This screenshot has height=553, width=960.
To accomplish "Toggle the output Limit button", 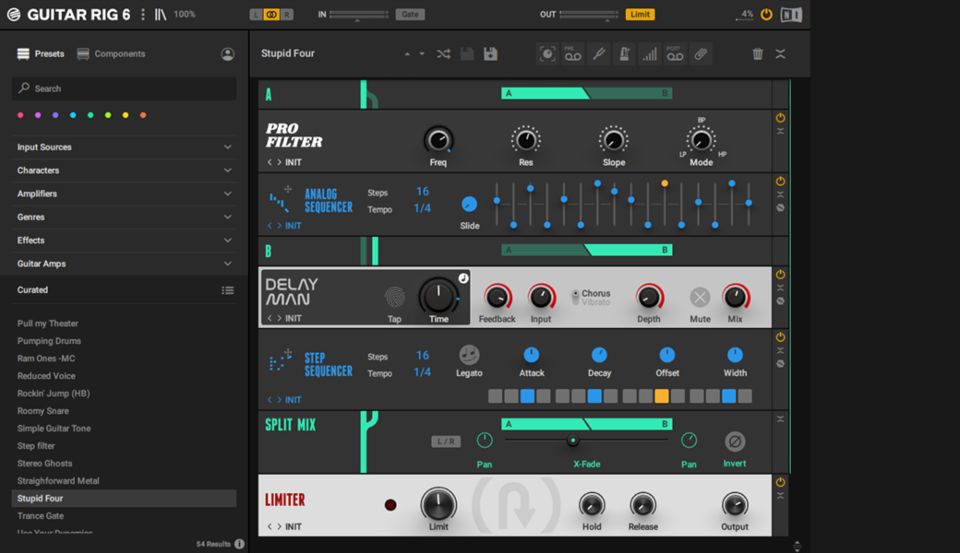I will (640, 15).
